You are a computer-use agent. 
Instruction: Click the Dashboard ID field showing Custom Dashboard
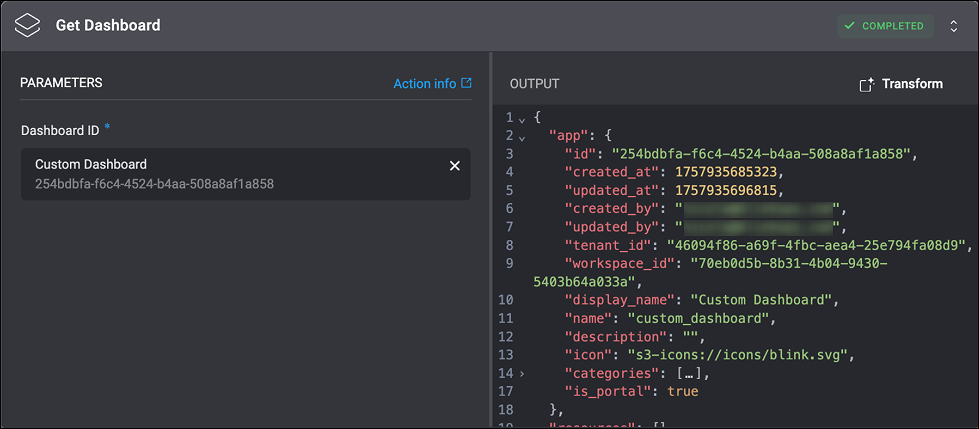click(x=245, y=174)
